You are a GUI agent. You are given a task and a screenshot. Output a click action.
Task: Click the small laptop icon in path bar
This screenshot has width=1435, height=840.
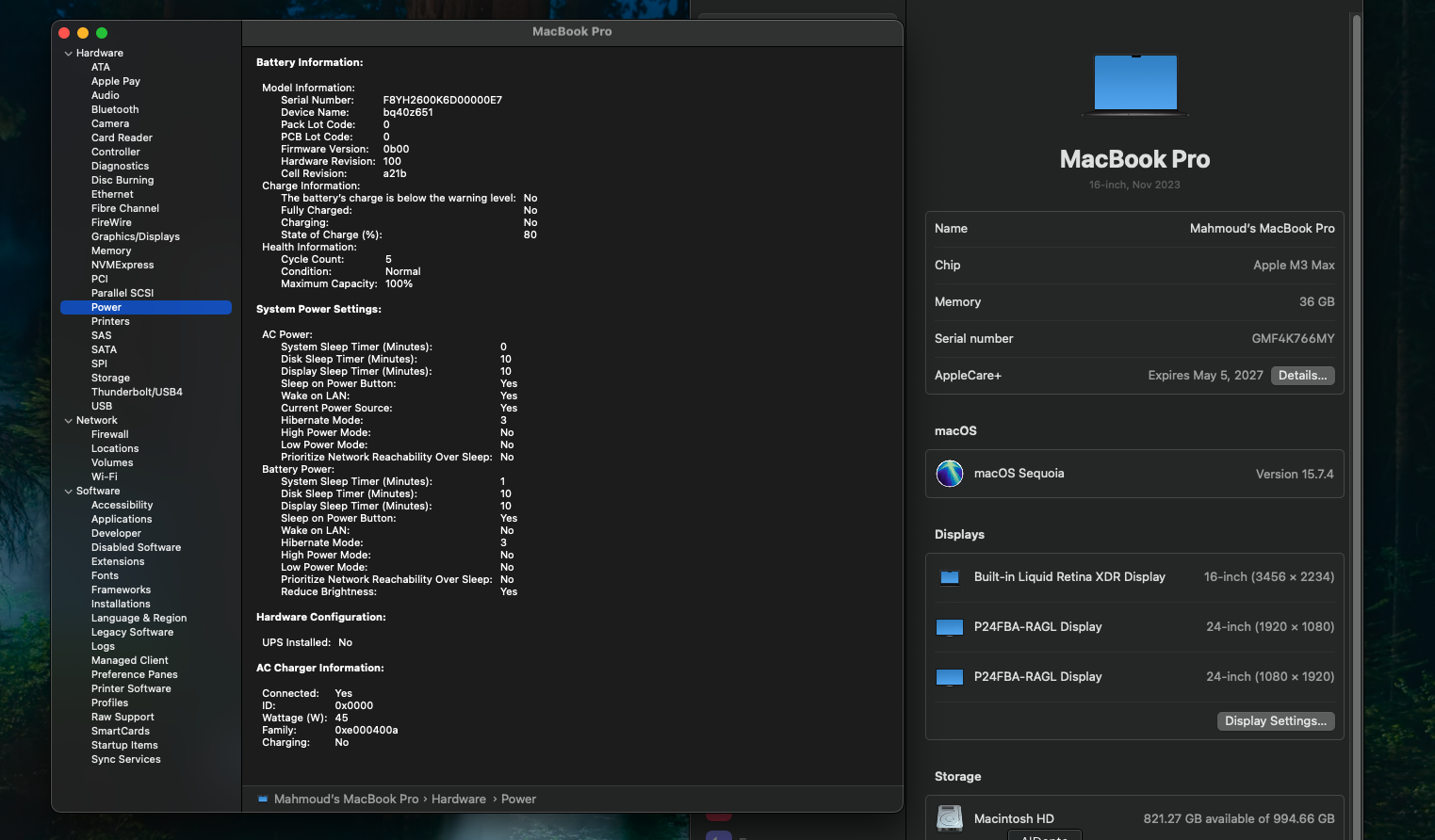(263, 800)
